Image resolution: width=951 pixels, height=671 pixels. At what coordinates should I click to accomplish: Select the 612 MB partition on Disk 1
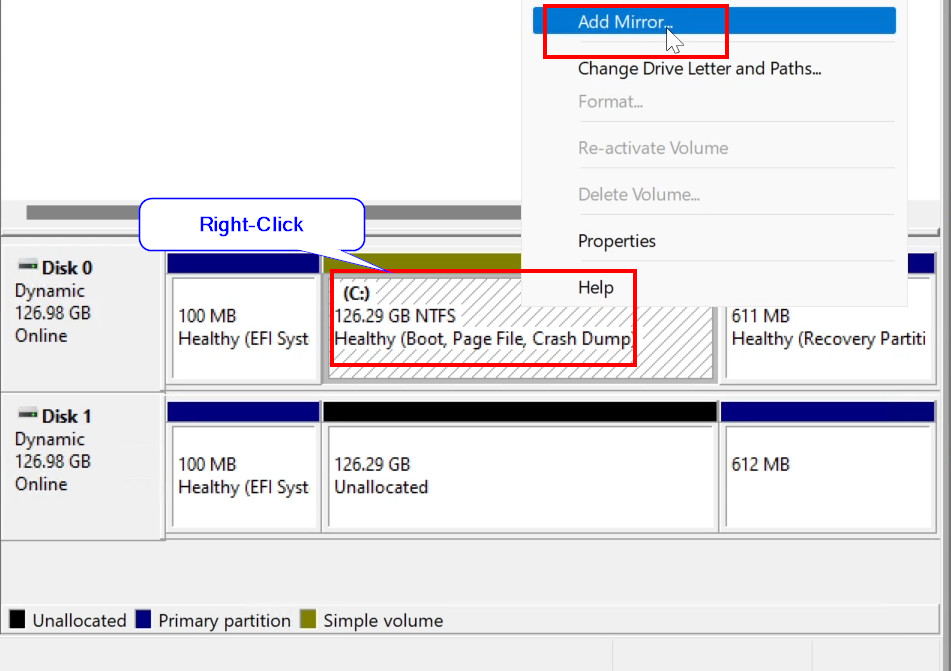[x=828, y=476]
